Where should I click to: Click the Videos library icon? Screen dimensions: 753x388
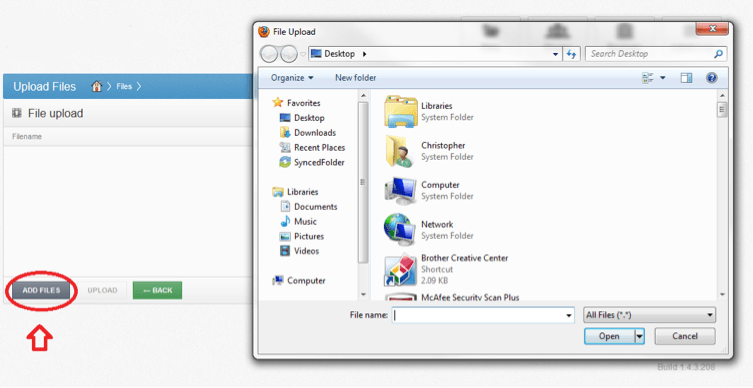click(285, 251)
